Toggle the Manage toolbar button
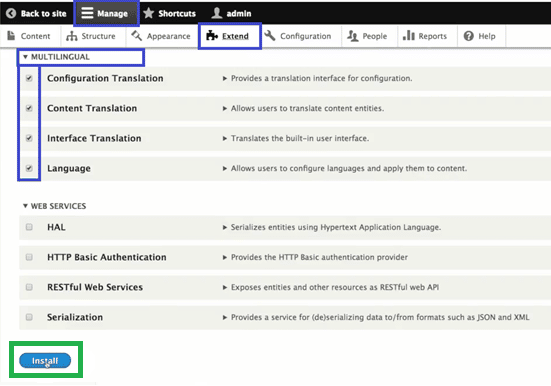 [x=106, y=13]
